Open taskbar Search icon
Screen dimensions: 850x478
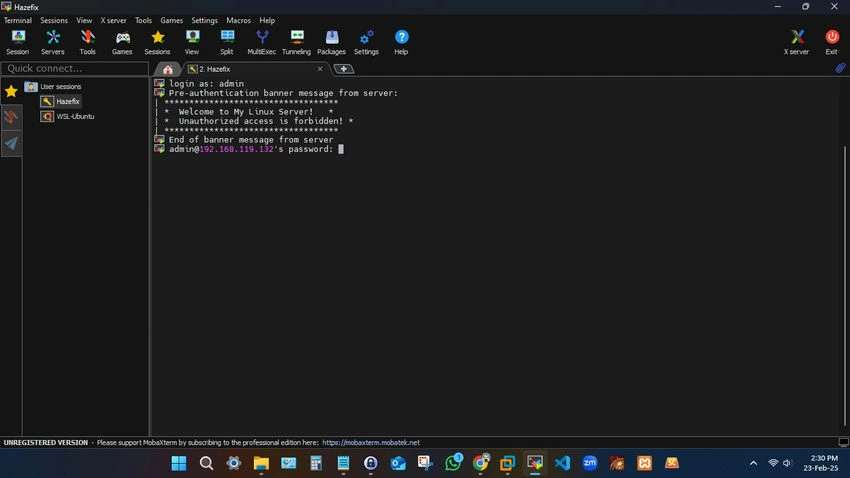207,463
